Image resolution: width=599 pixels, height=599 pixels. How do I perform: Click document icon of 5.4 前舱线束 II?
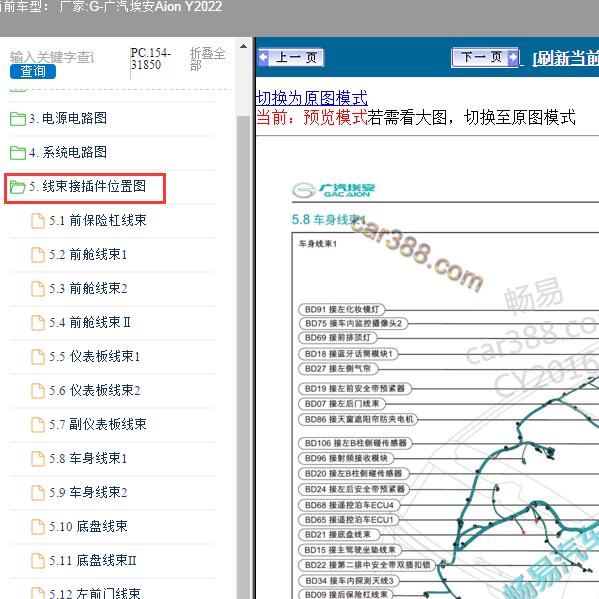(38, 323)
